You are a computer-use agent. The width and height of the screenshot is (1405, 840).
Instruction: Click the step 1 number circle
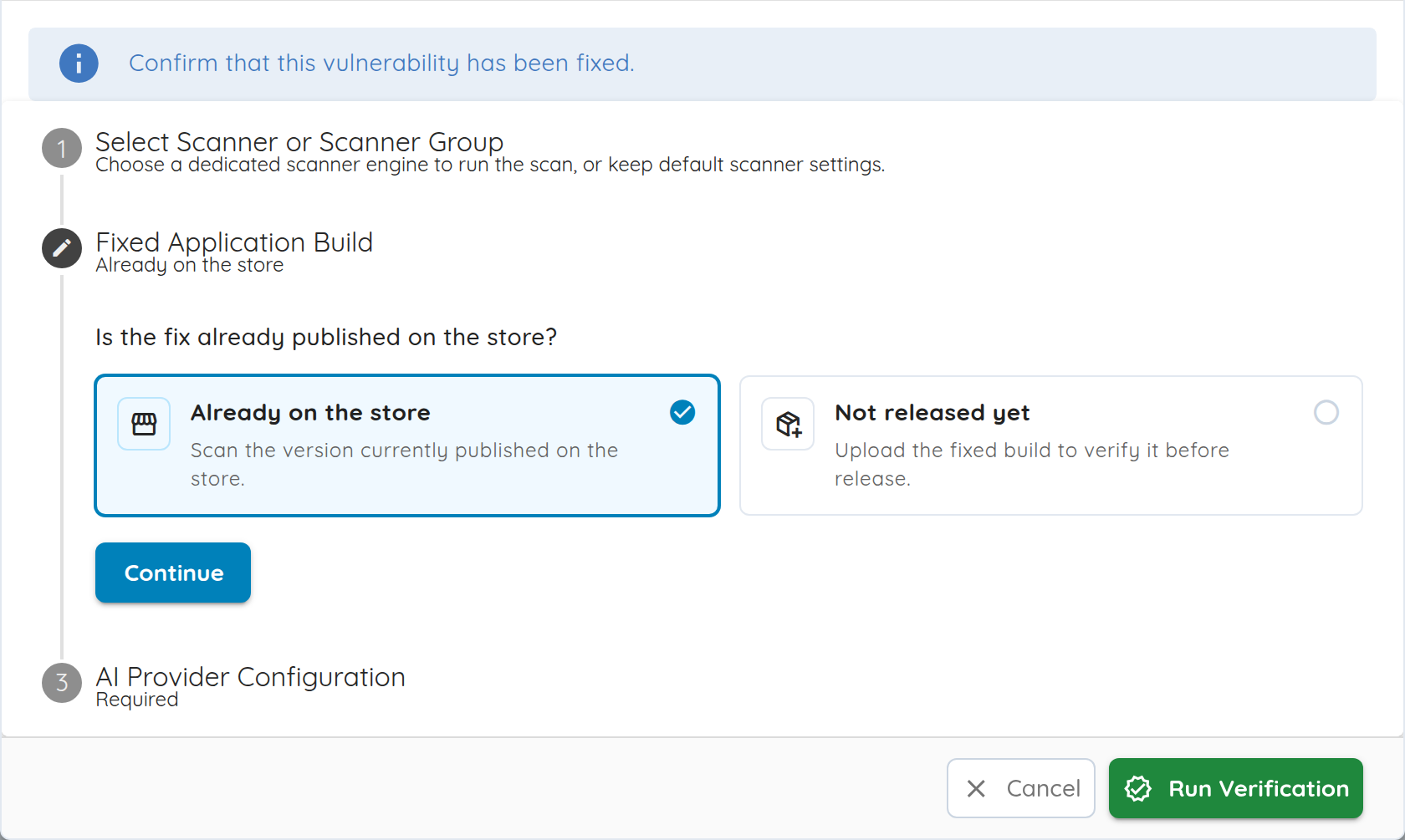click(62, 149)
